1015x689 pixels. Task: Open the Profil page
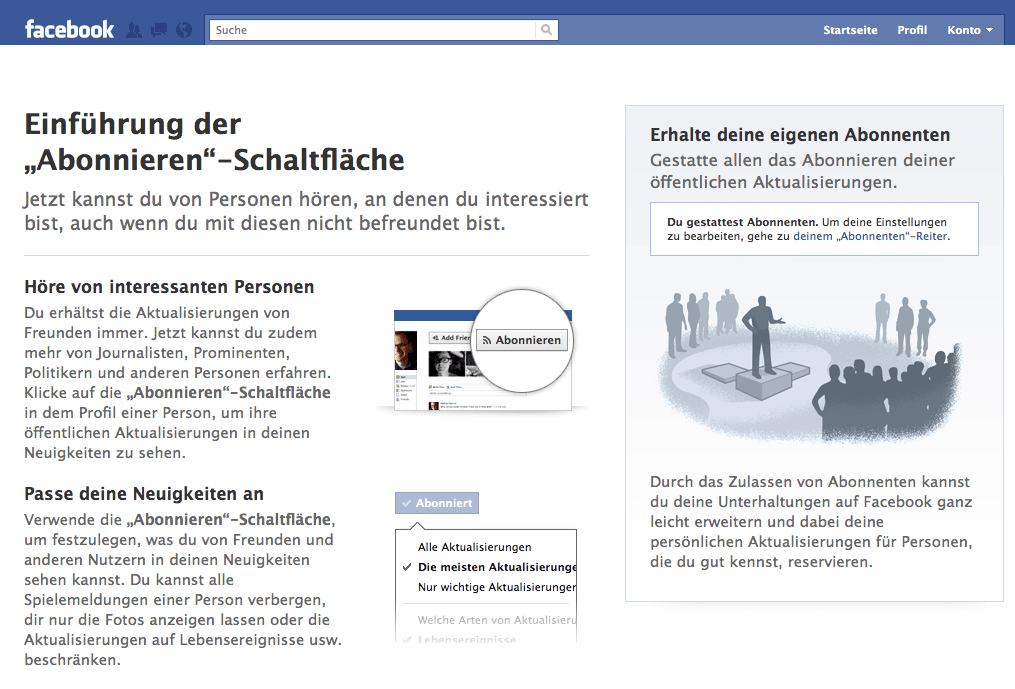click(x=911, y=30)
